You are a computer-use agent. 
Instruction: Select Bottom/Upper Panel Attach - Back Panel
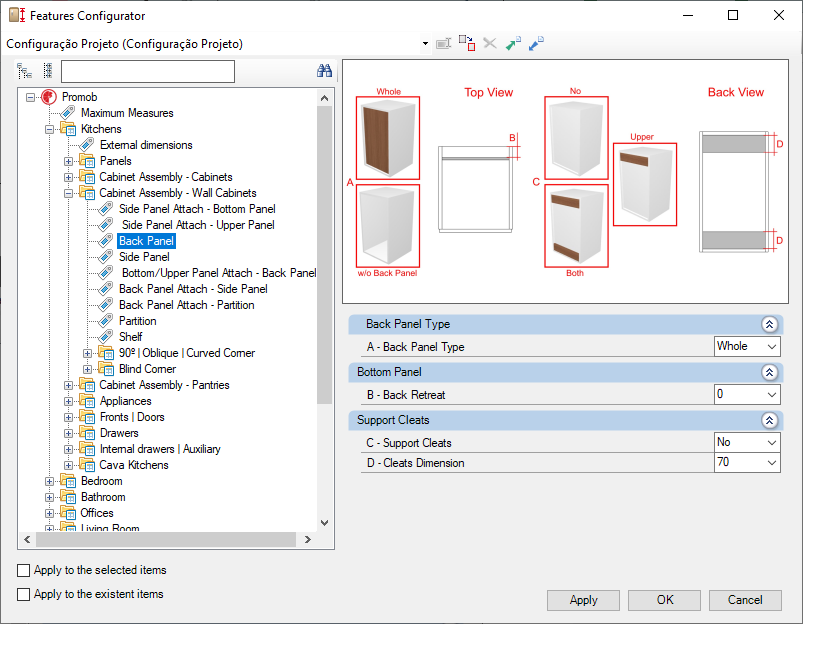[219, 273]
